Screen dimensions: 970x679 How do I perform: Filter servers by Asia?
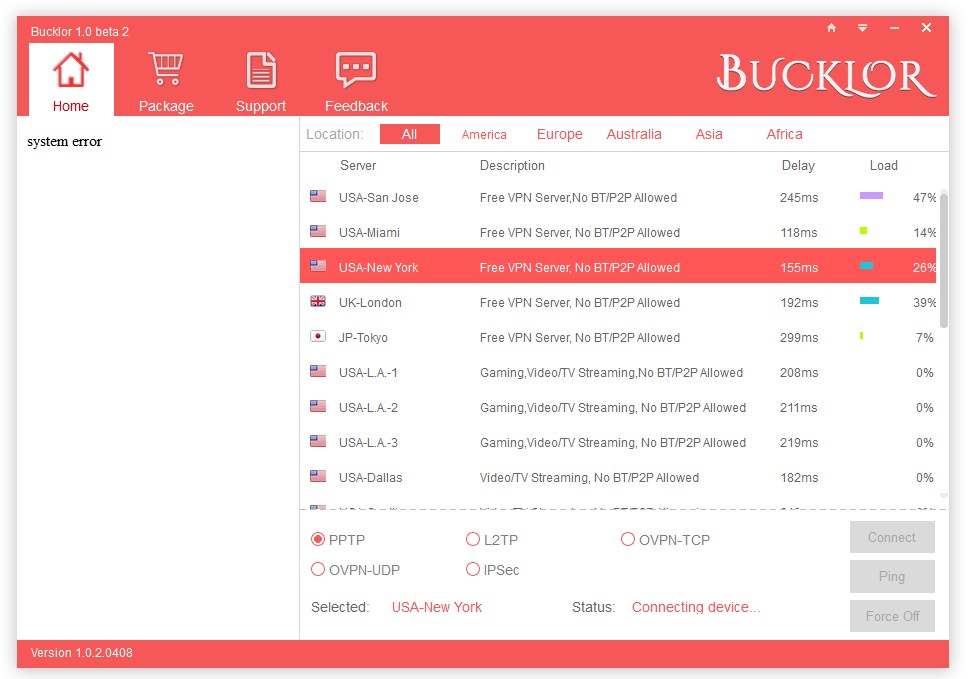[x=709, y=134]
